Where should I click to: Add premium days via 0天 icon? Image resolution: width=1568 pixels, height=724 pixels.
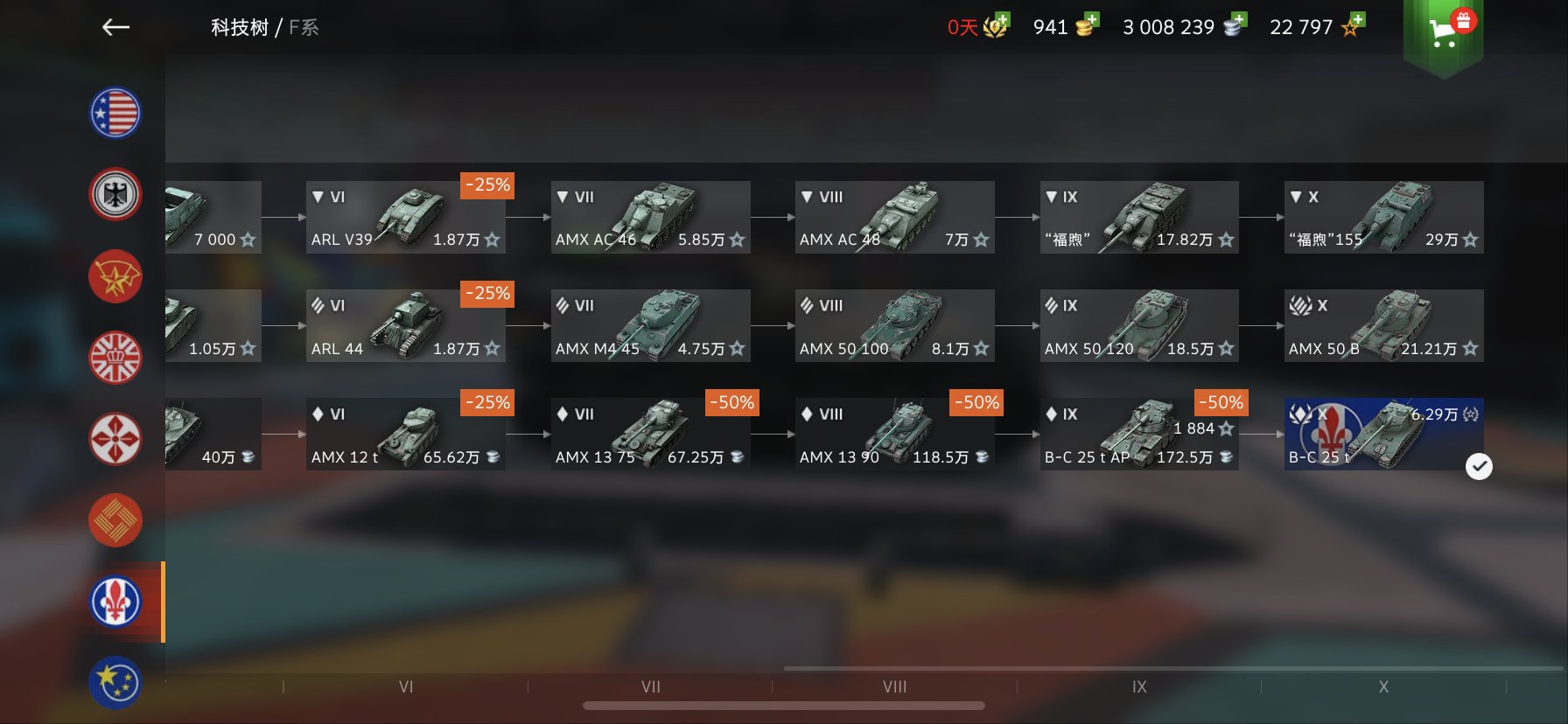(x=978, y=26)
